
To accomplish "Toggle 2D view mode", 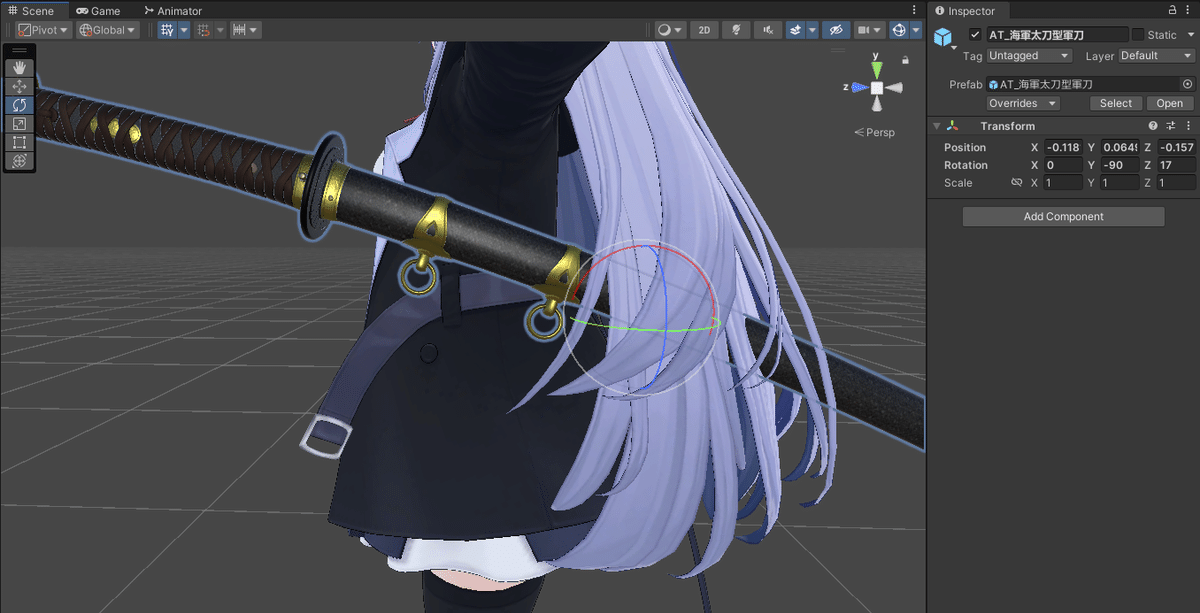I will (703, 30).
